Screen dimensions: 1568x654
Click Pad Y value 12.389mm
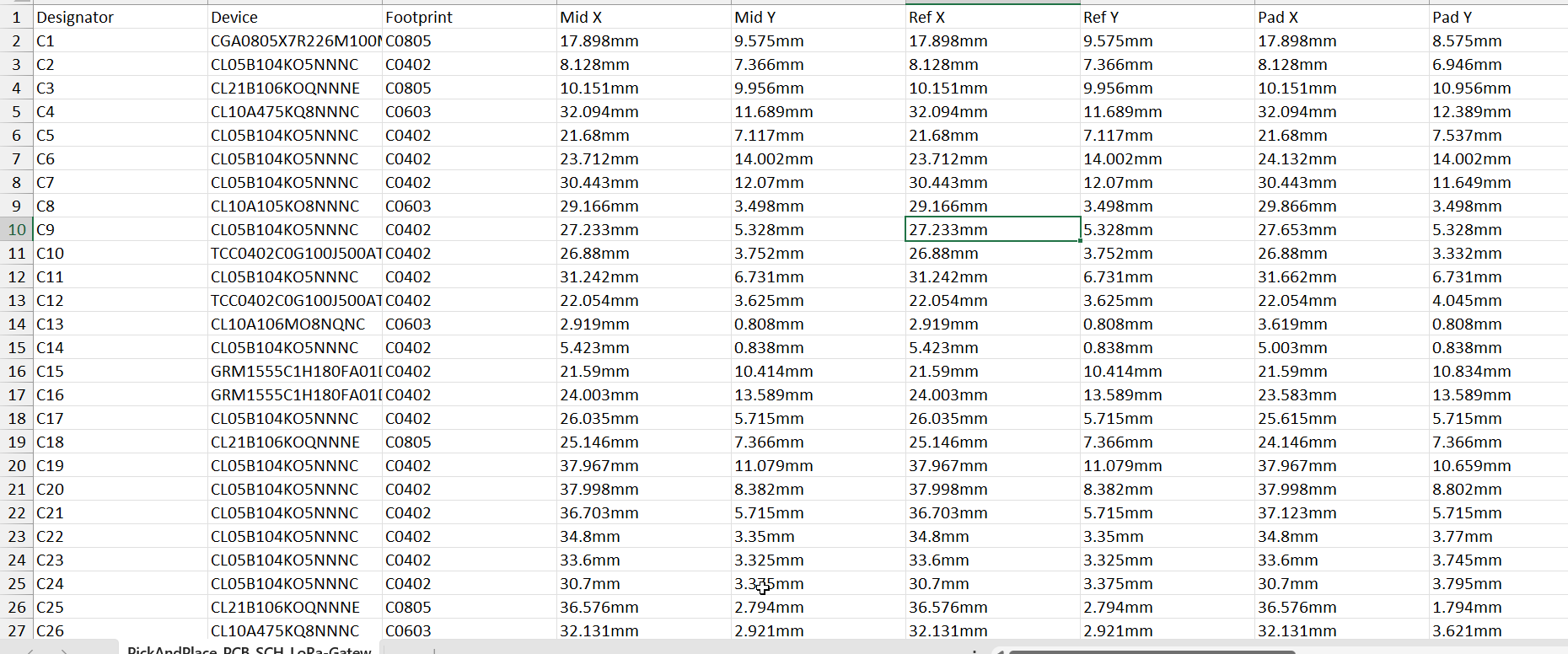pos(1498,111)
